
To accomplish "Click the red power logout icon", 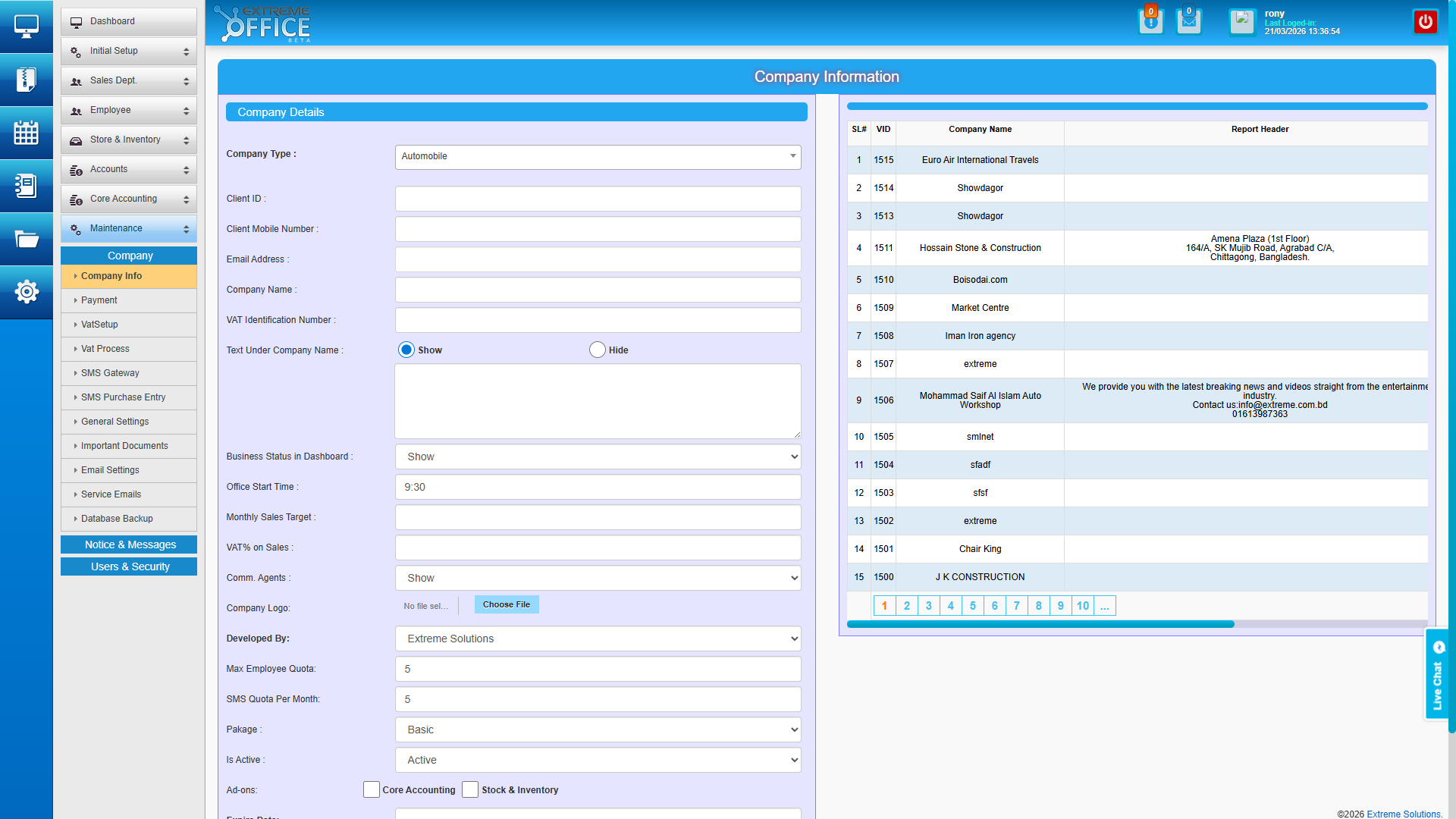I will pyautogui.click(x=1425, y=21).
